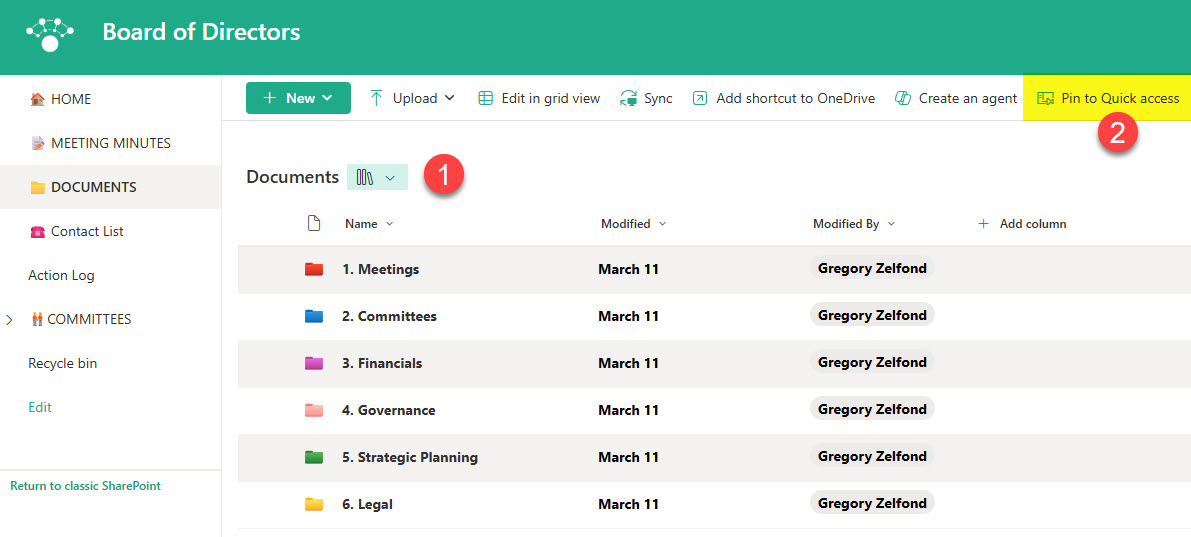Click Return to classic SharePoint link
Screen dimensions: 1191x537
click(85, 486)
